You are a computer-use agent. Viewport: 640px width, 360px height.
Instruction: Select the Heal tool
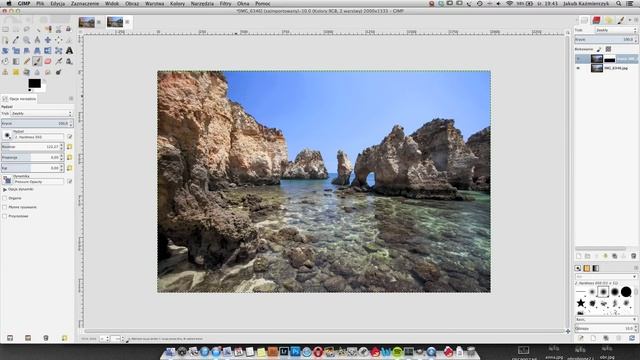click(16, 72)
